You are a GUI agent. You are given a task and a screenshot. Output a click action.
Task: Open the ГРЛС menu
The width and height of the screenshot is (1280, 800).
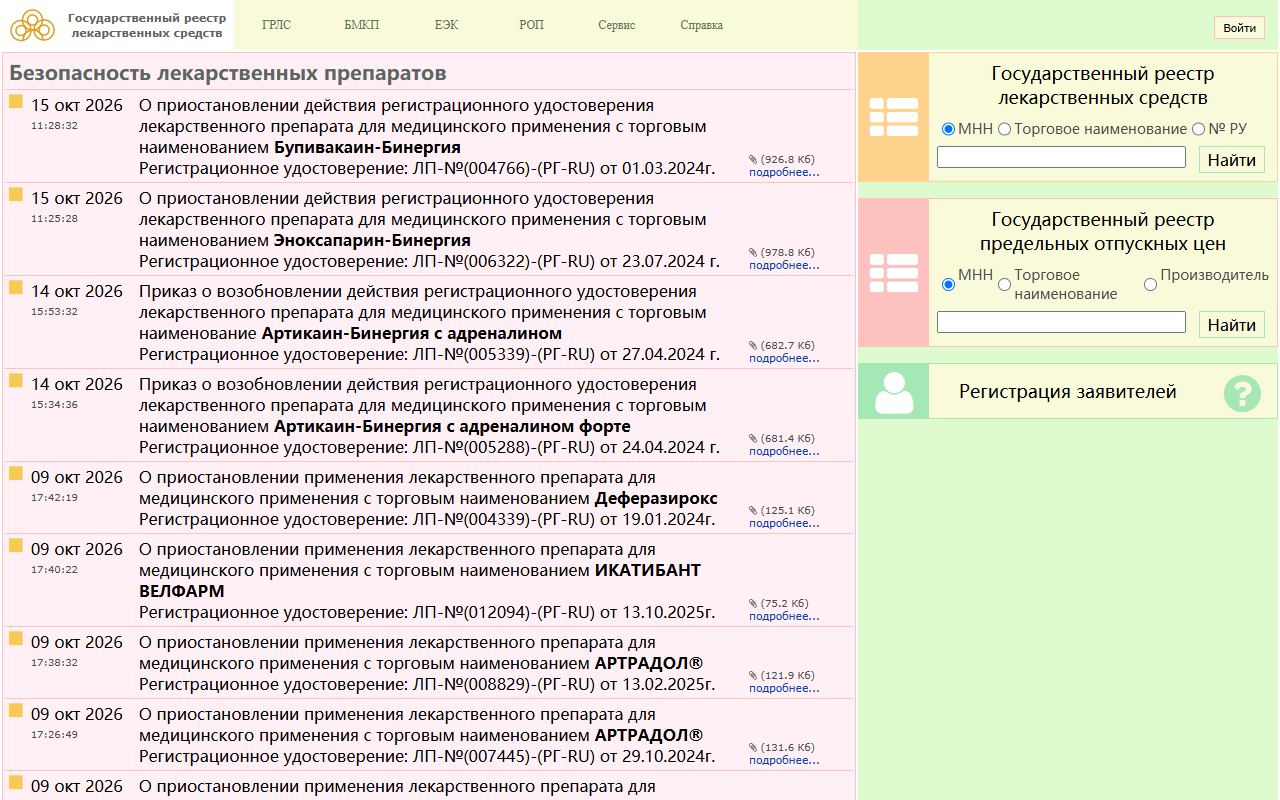(276, 25)
